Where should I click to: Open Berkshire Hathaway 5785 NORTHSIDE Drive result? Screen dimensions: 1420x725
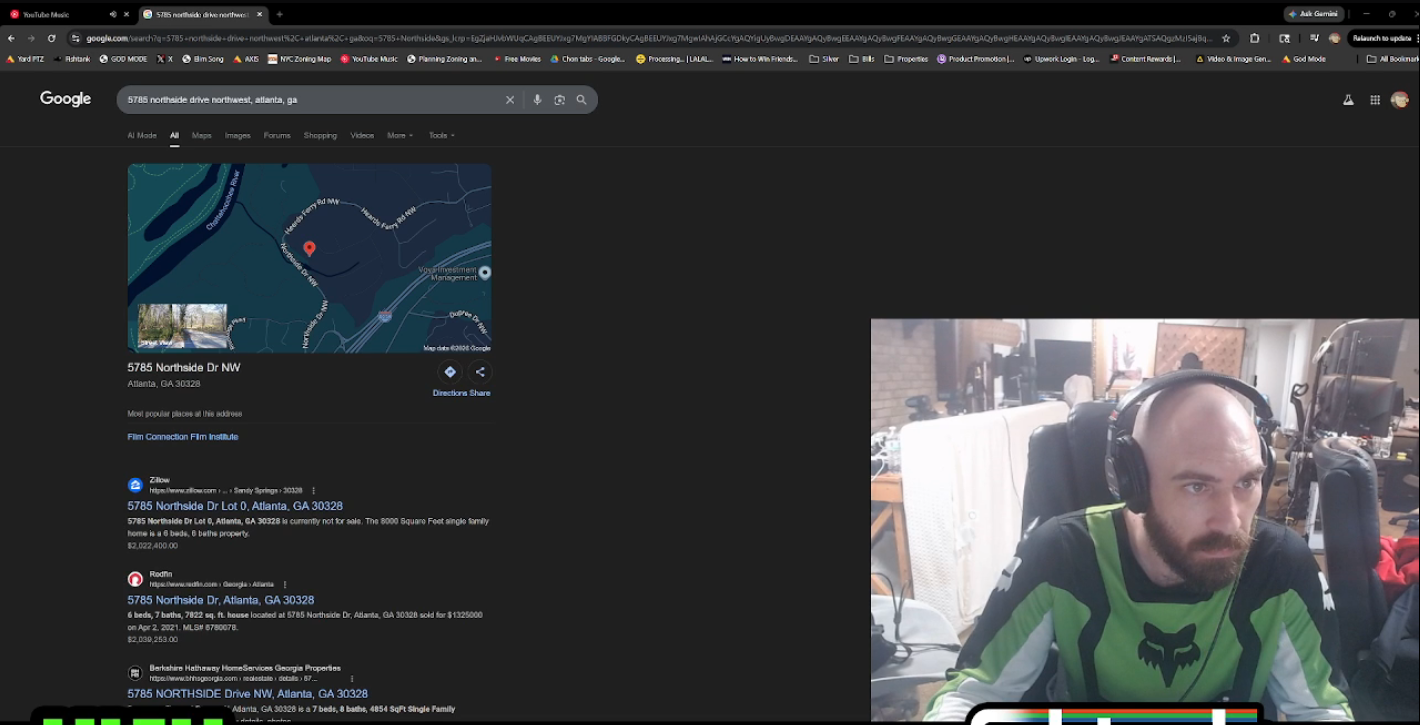pos(248,694)
